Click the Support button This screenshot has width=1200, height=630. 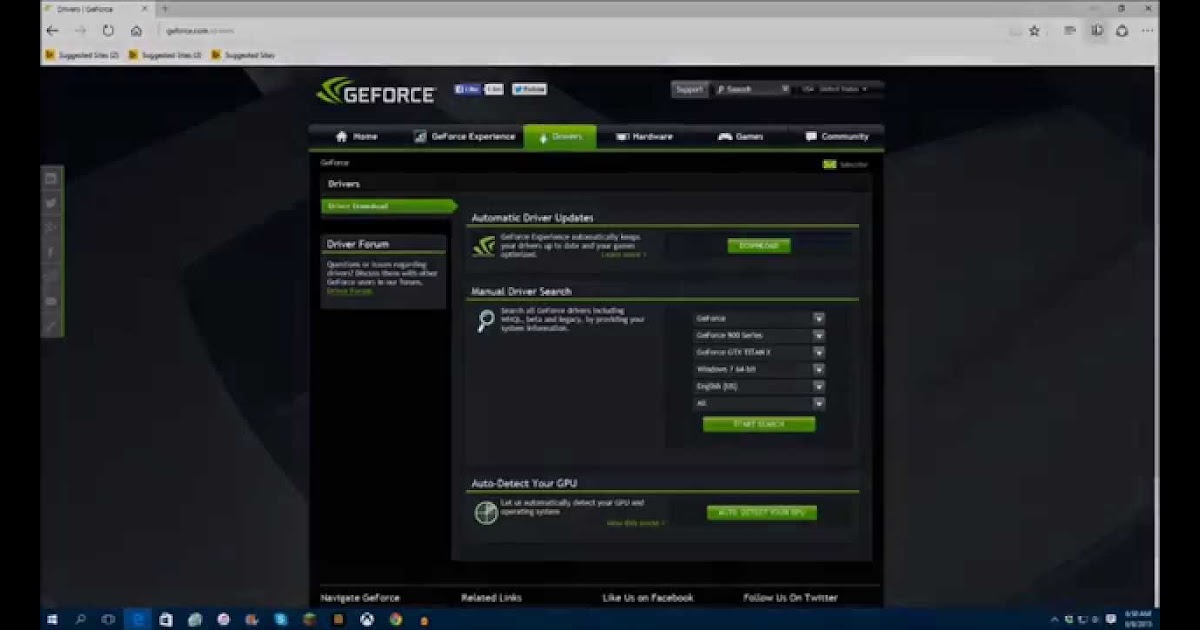tap(689, 90)
